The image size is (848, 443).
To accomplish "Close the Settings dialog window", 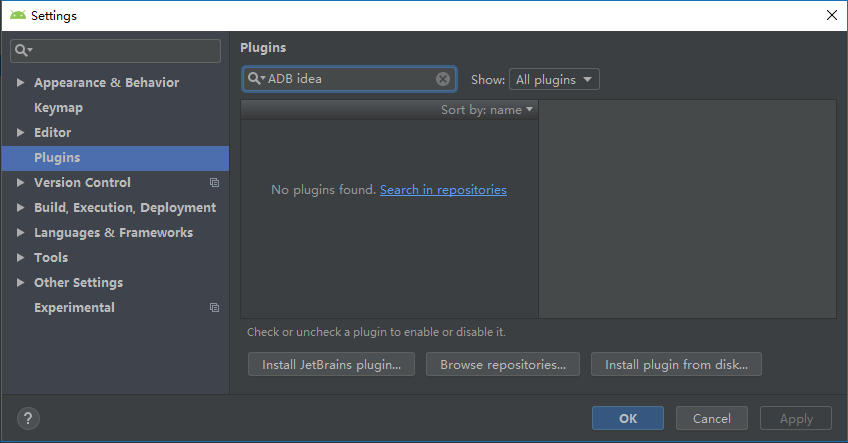I will pyautogui.click(x=831, y=15).
